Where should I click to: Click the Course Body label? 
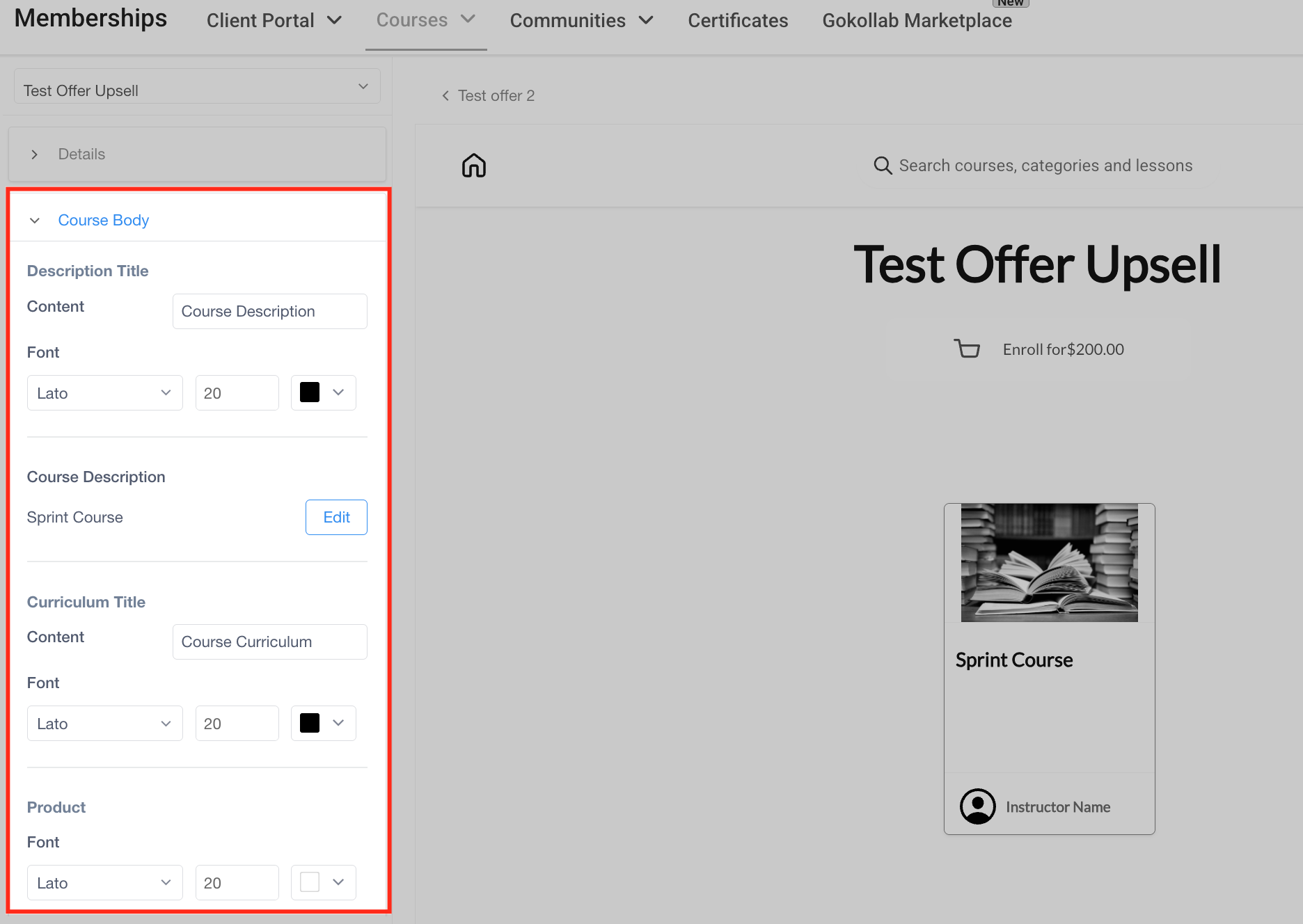[104, 220]
